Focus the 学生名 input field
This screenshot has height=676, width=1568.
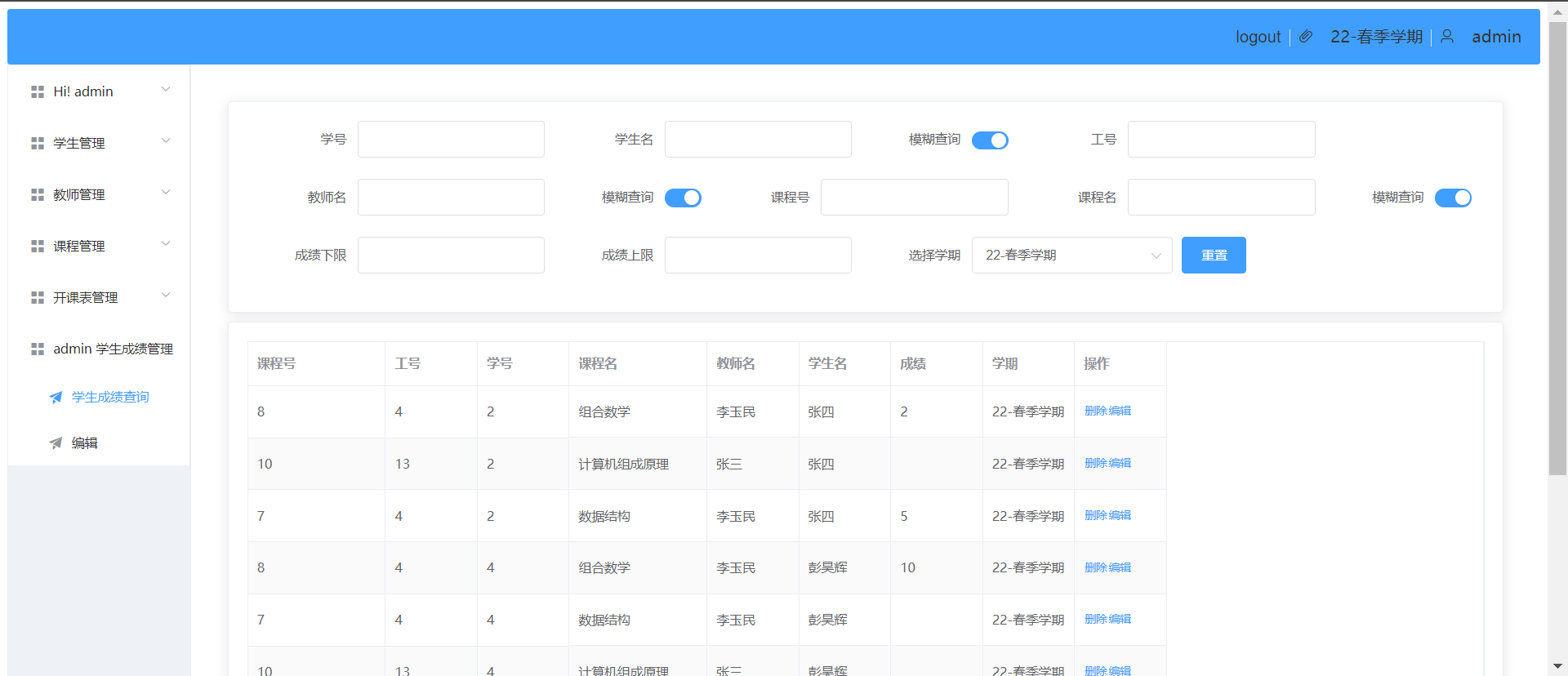758,140
